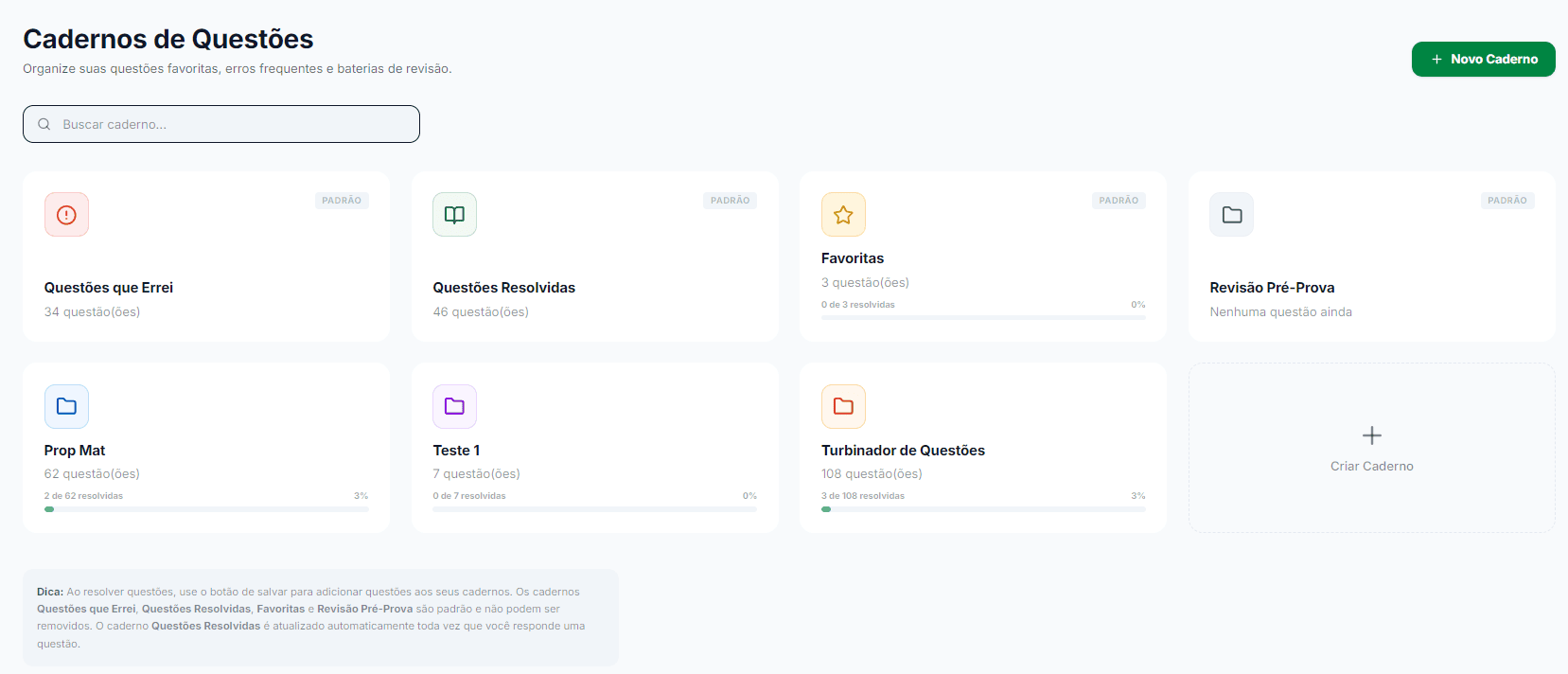Click PADRÃO badge on Favoritas card
Image resolution: width=1568 pixels, height=674 pixels.
(x=1119, y=201)
